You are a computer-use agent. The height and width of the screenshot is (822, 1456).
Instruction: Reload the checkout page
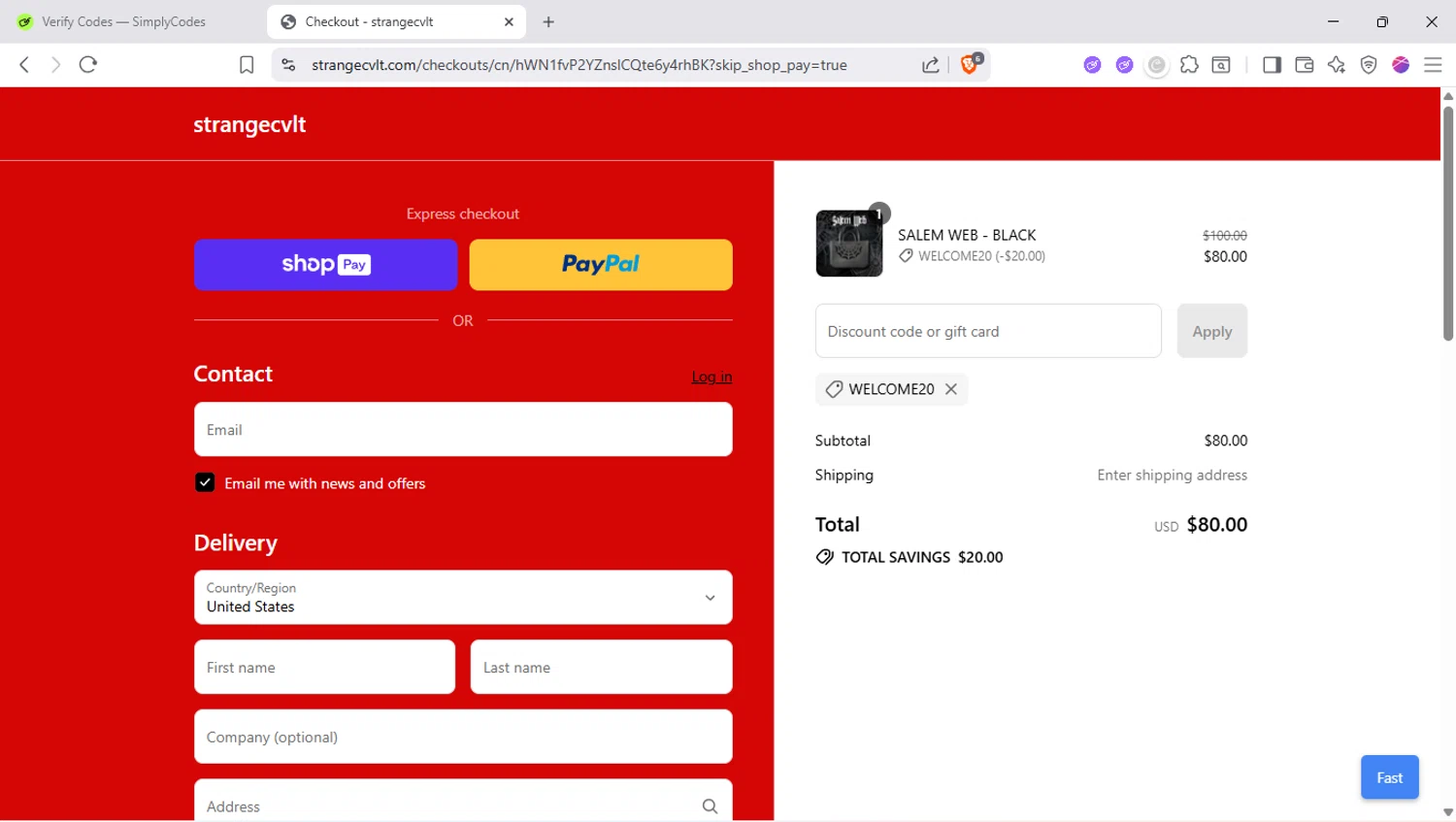[x=88, y=65]
